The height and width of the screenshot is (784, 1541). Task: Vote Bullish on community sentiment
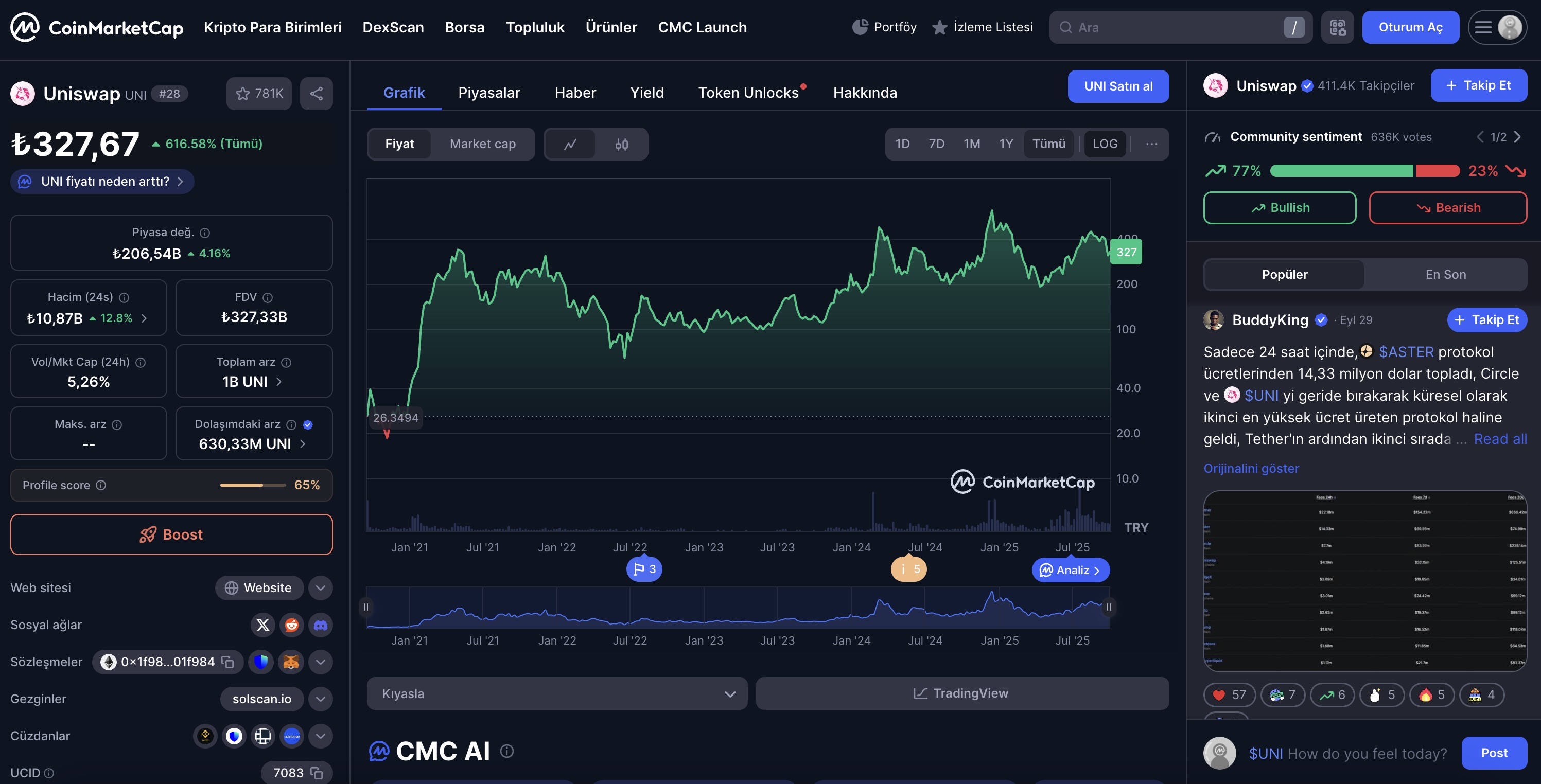[x=1280, y=207]
